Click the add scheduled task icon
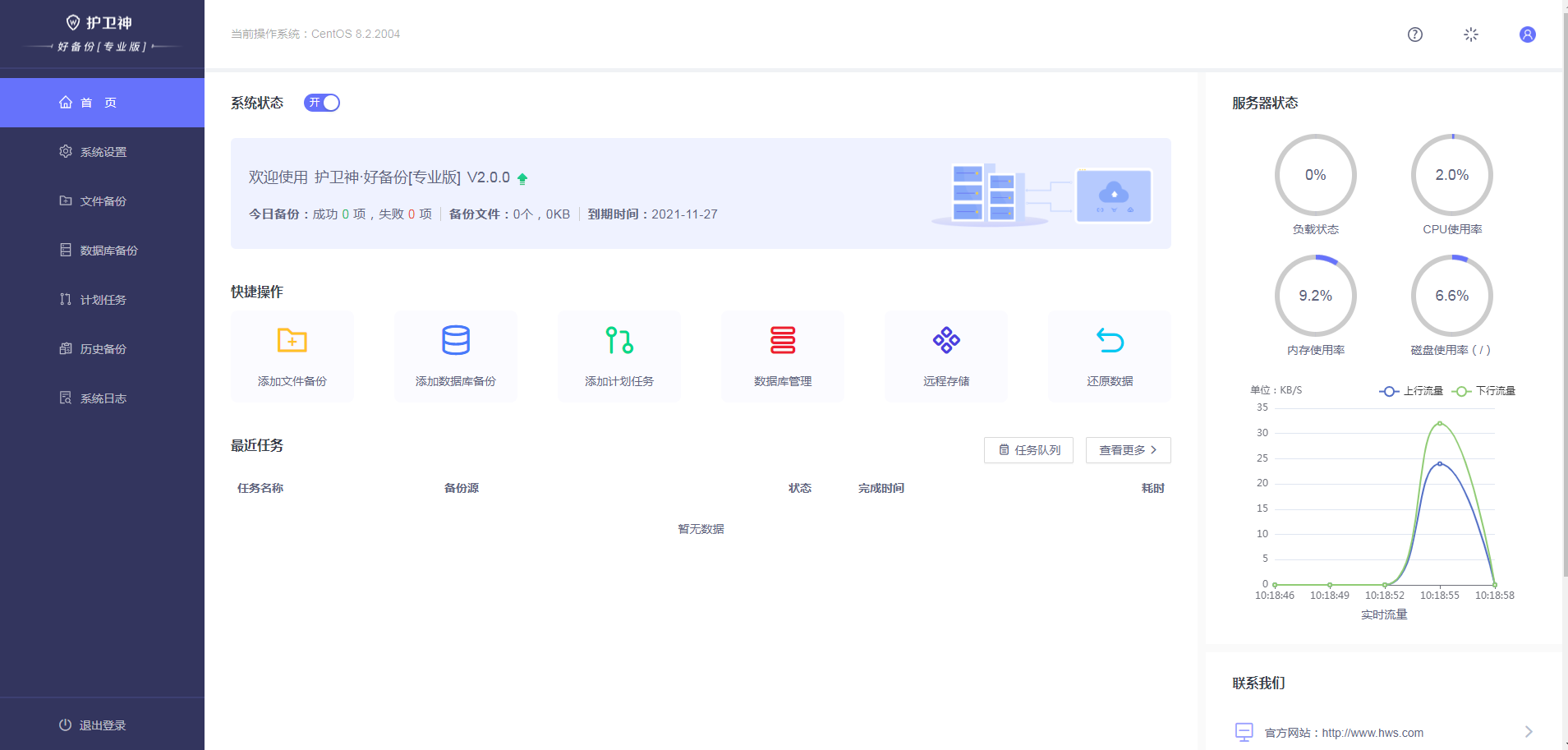This screenshot has width=1568, height=750. coord(618,340)
